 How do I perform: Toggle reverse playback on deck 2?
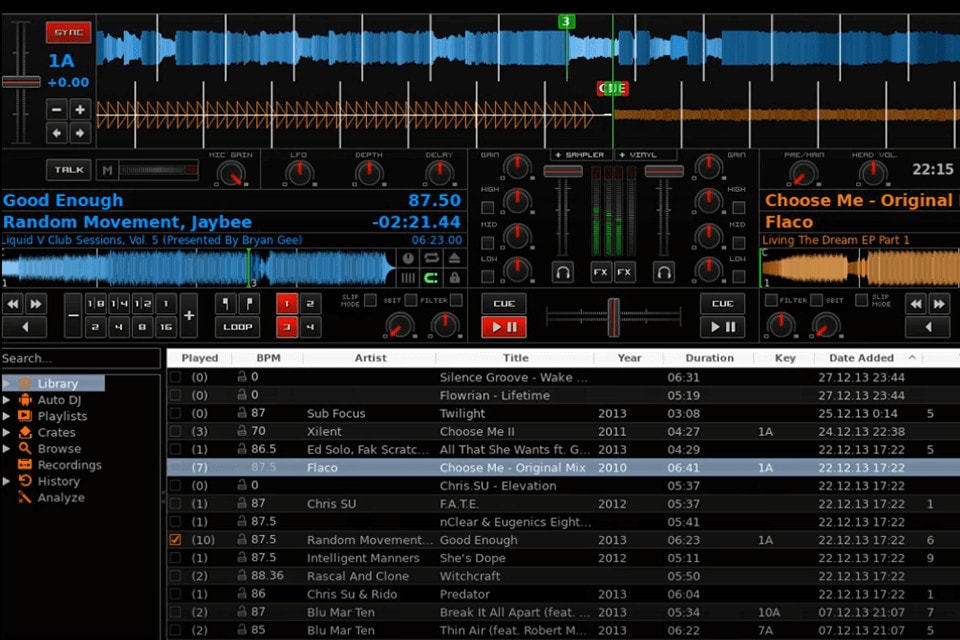(928, 327)
